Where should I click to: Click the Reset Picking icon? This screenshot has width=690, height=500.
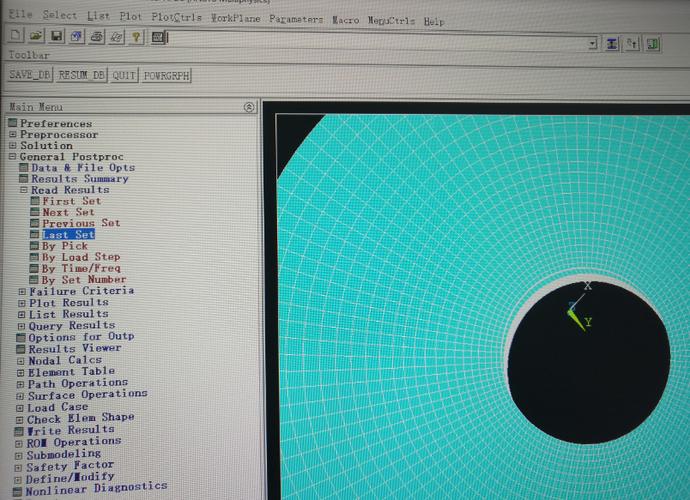(632, 44)
